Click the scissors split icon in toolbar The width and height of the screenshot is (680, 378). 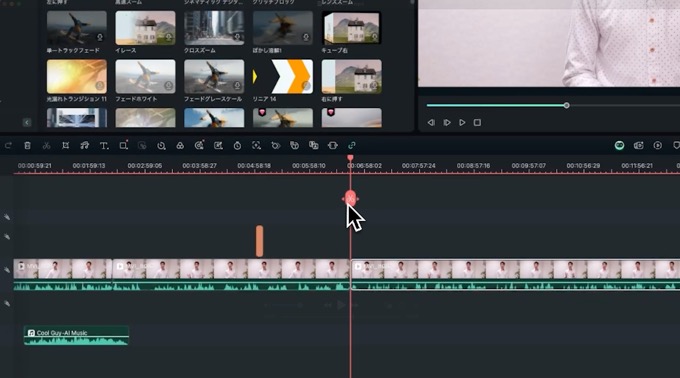[46, 146]
